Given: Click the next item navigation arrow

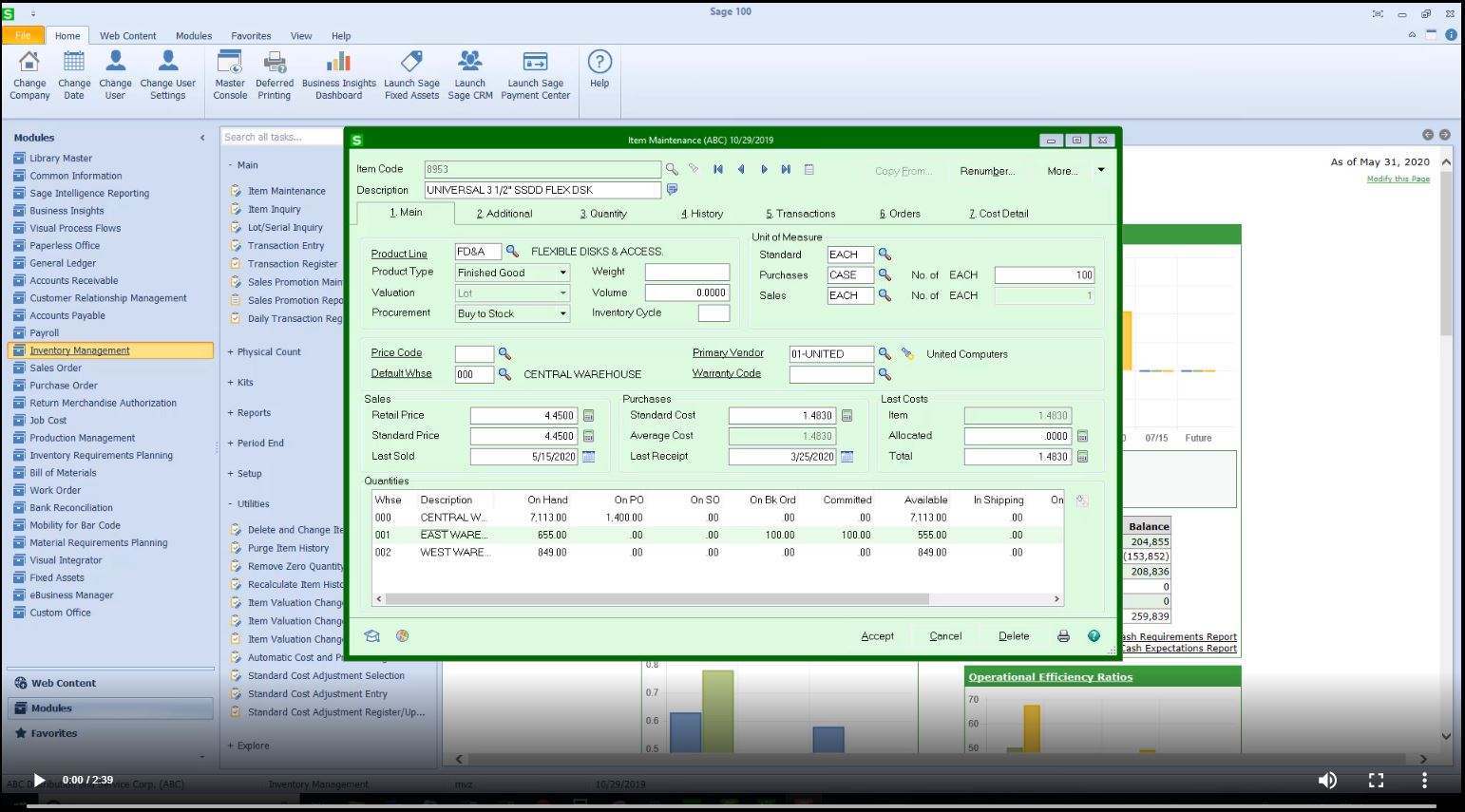Looking at the screenshot, I should pos(764,169).
